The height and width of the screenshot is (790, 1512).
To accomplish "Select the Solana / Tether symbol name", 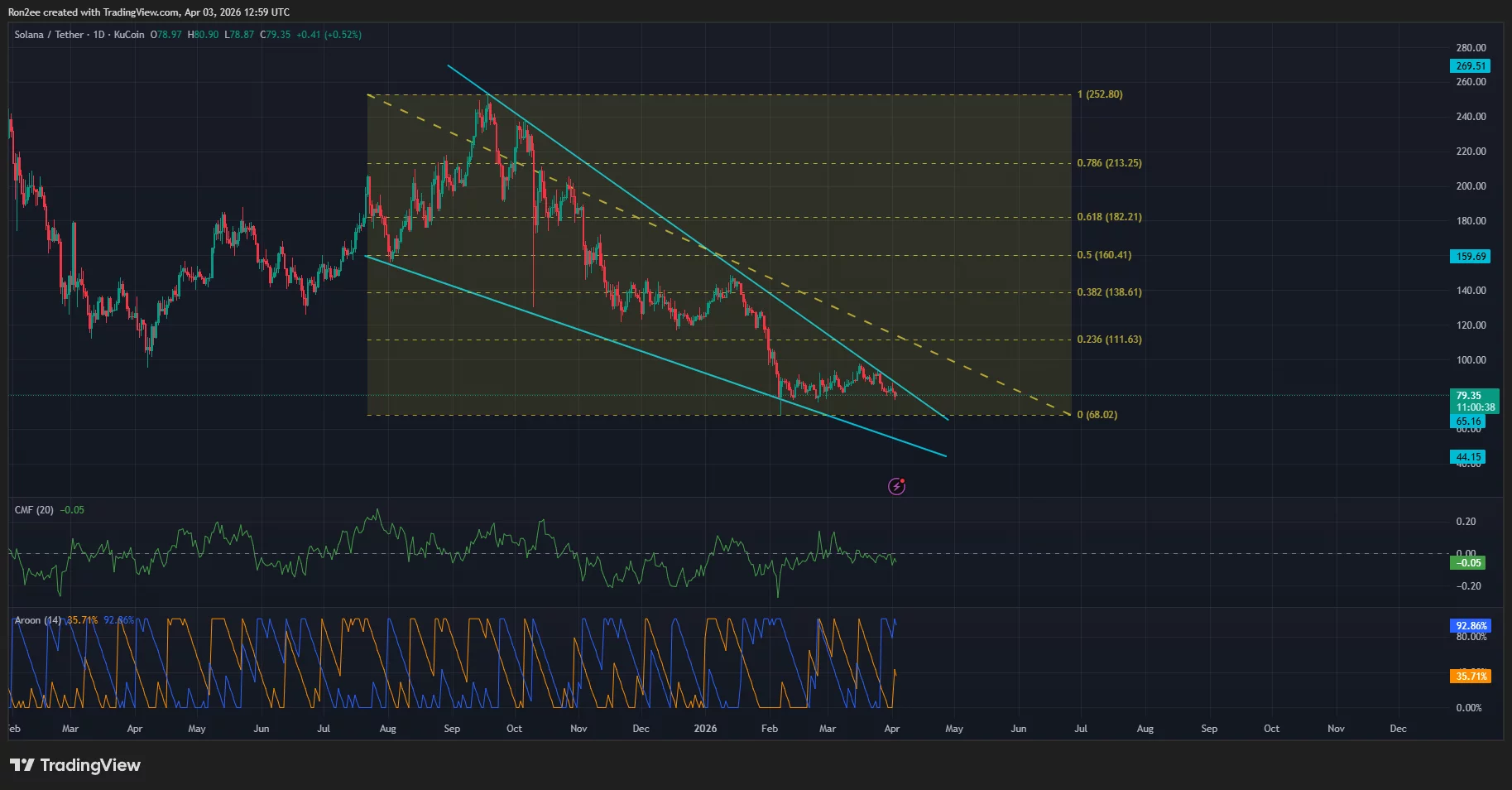I will (x=50, y=35).
